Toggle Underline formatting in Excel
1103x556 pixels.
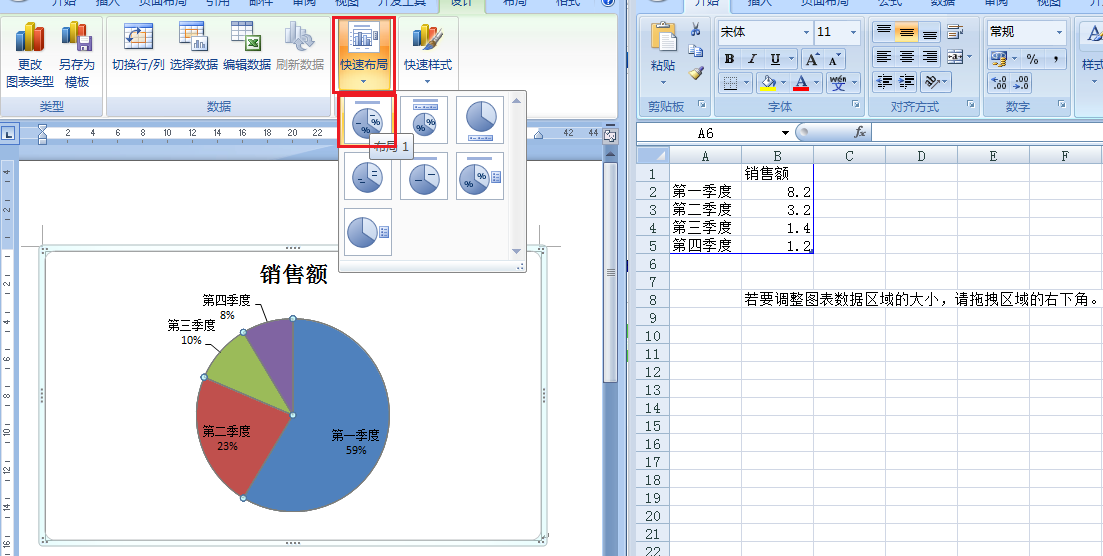[x=774, y=58]
